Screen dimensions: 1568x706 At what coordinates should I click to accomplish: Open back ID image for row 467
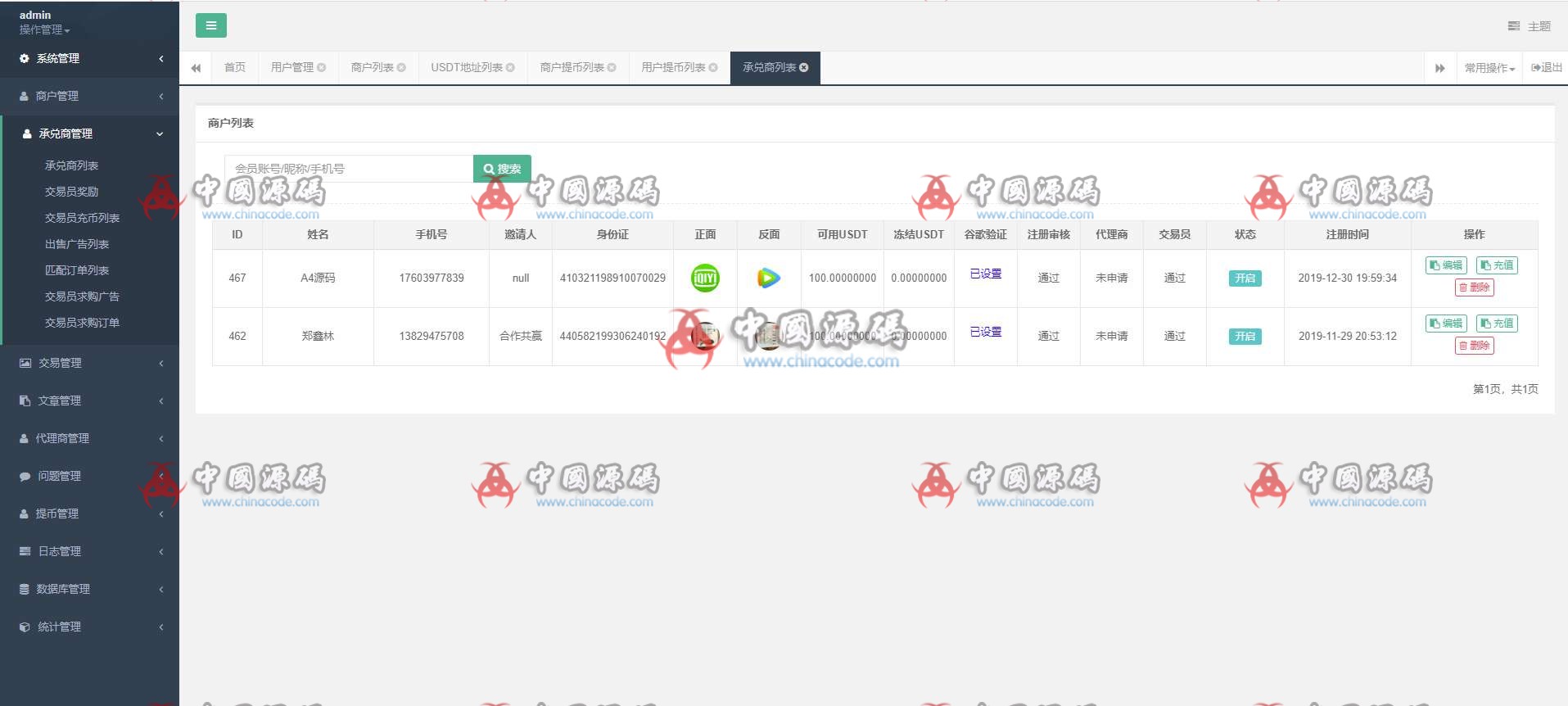pyautogui.click(x=768, y=278)
